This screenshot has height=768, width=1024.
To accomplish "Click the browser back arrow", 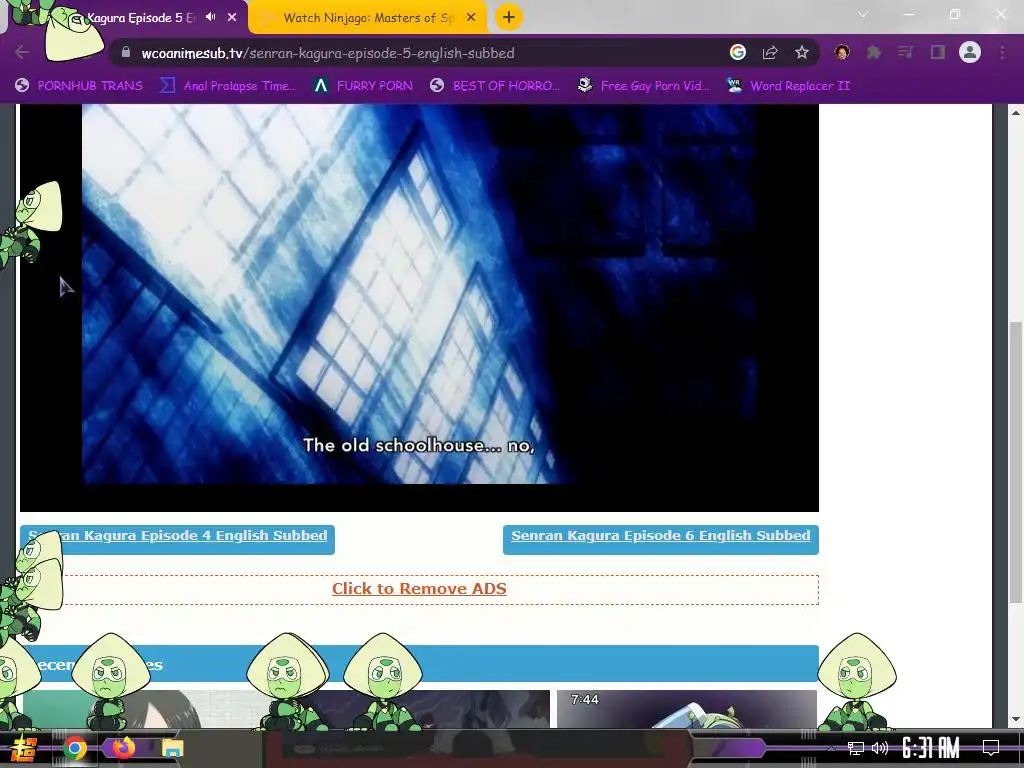I will (x=22, y=53).
